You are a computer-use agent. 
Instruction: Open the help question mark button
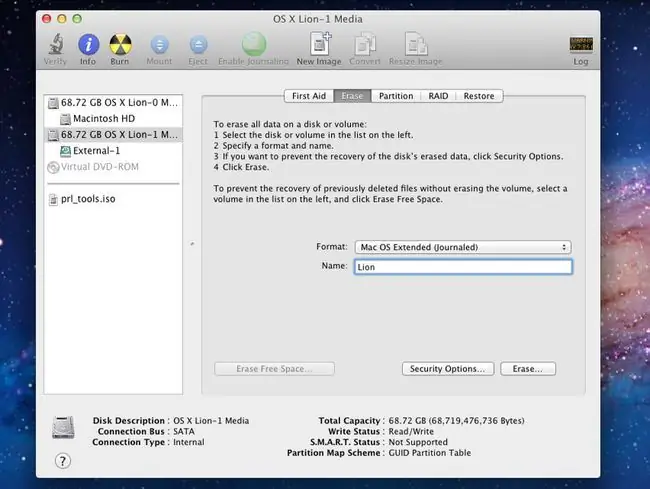pyautogui.click(x=63, y=461)
